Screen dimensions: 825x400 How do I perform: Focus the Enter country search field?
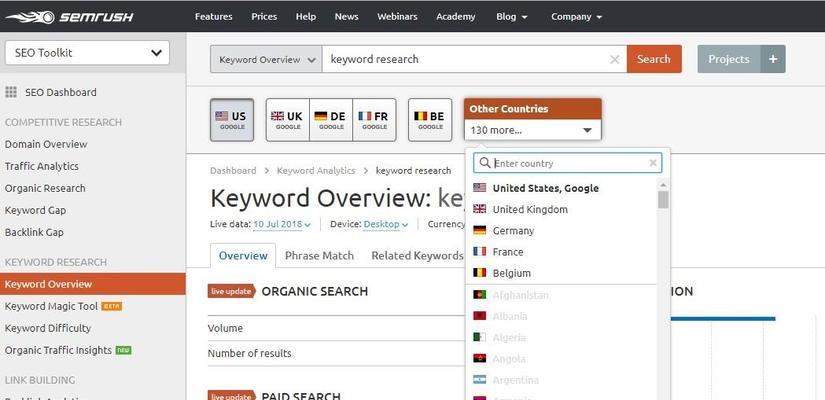[570, 163]
